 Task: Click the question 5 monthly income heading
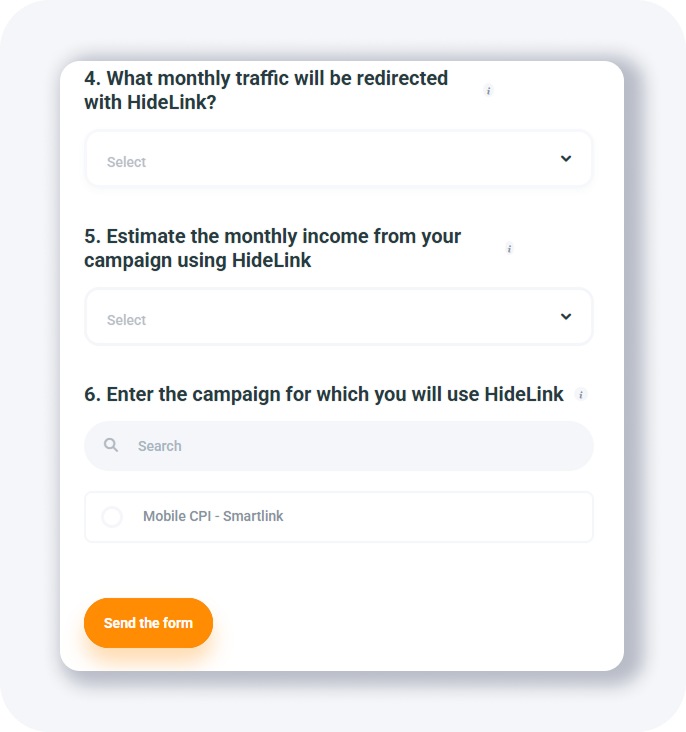click(272, 248)
